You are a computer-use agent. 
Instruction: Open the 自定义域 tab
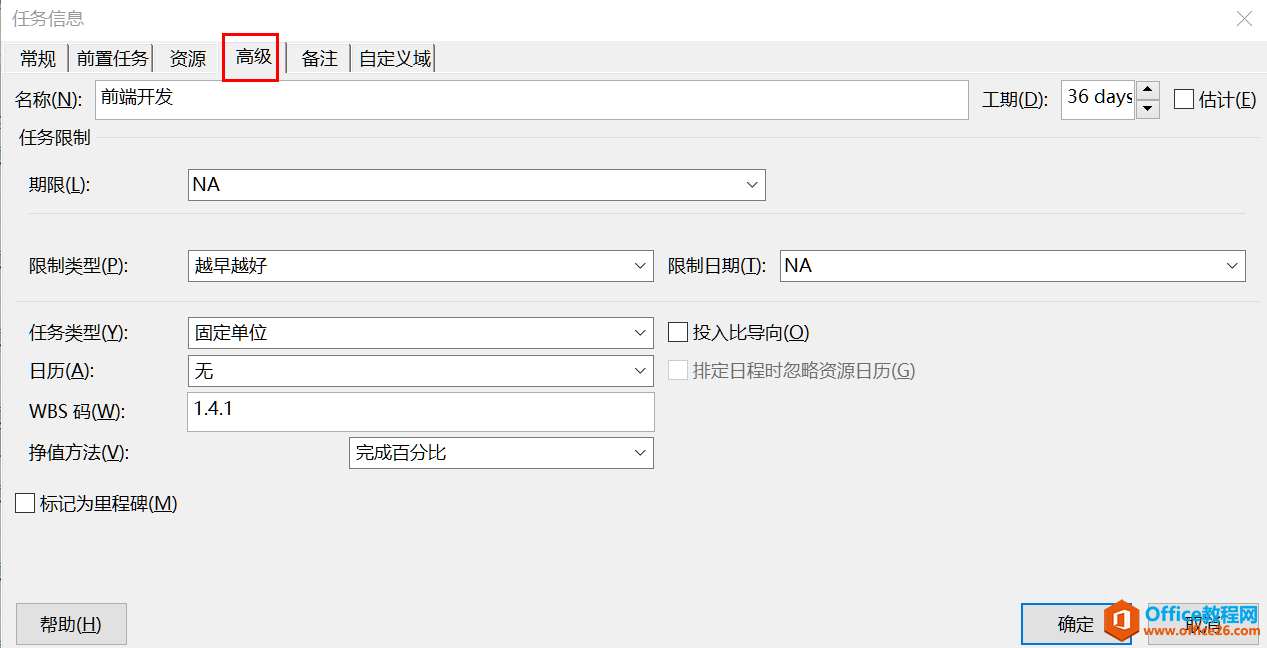tap(395, 59)
